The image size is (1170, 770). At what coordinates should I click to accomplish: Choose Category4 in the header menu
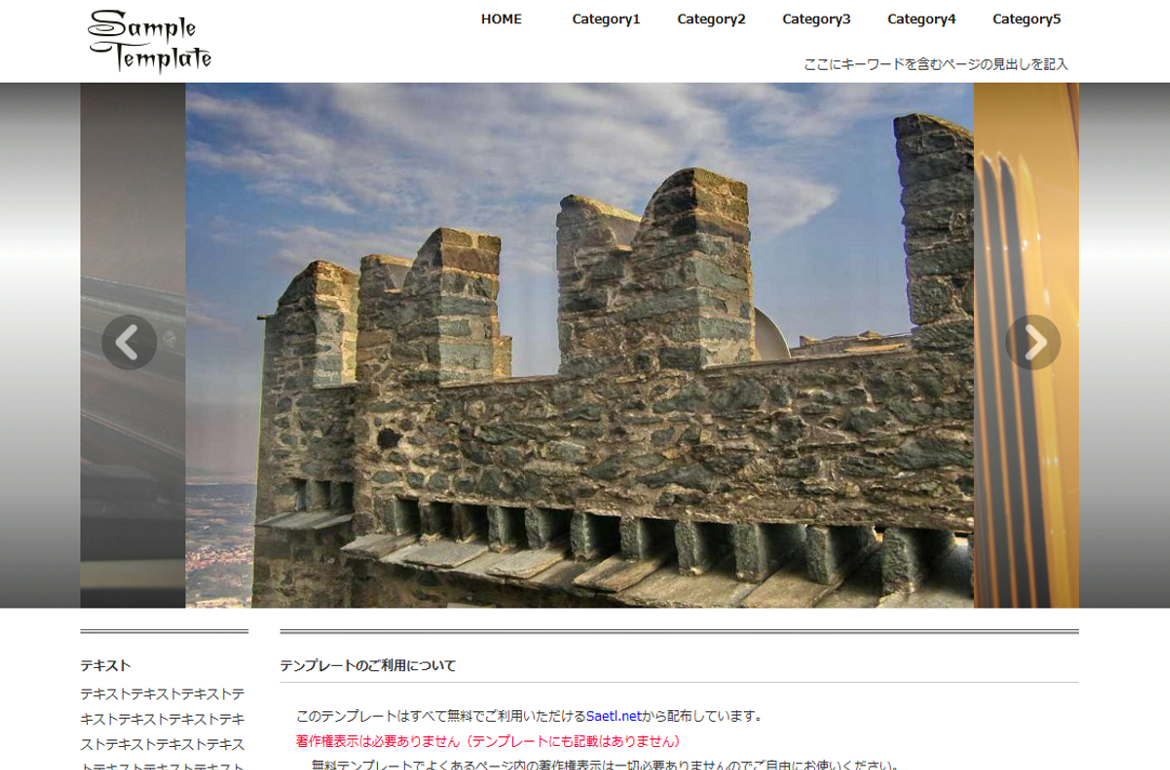(921, 19)
